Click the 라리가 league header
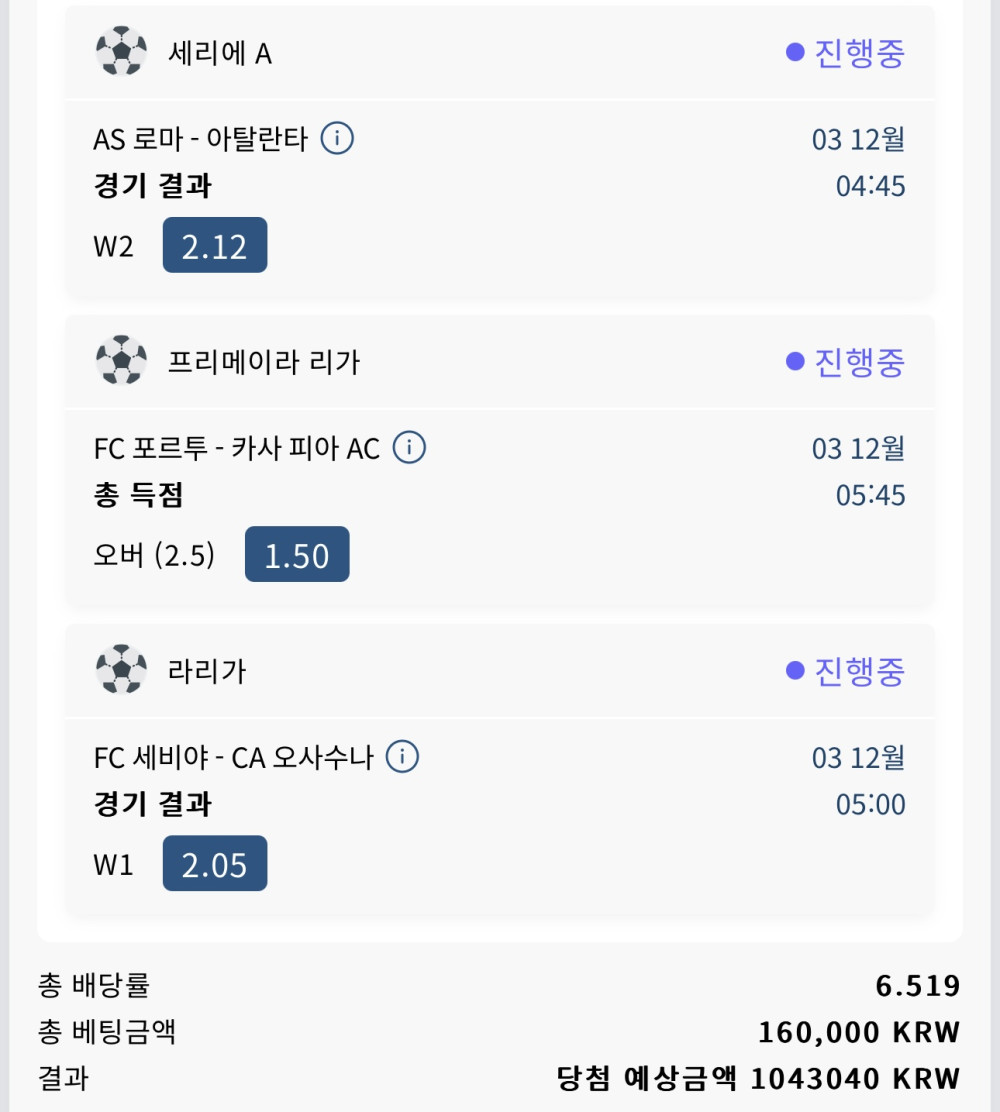The image size is (1000, 1112). (207, 671)
